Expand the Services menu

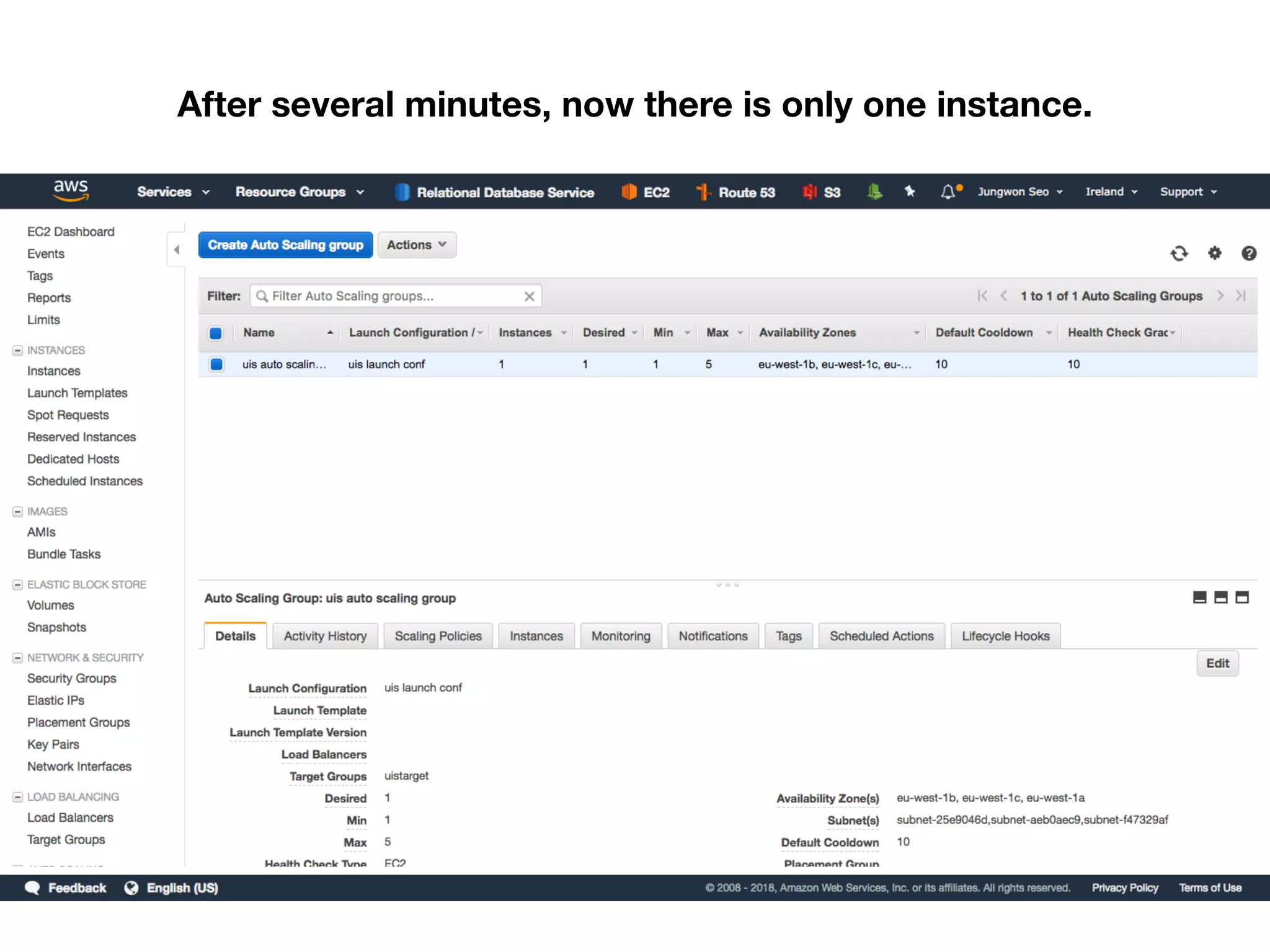tap(173, 192)
